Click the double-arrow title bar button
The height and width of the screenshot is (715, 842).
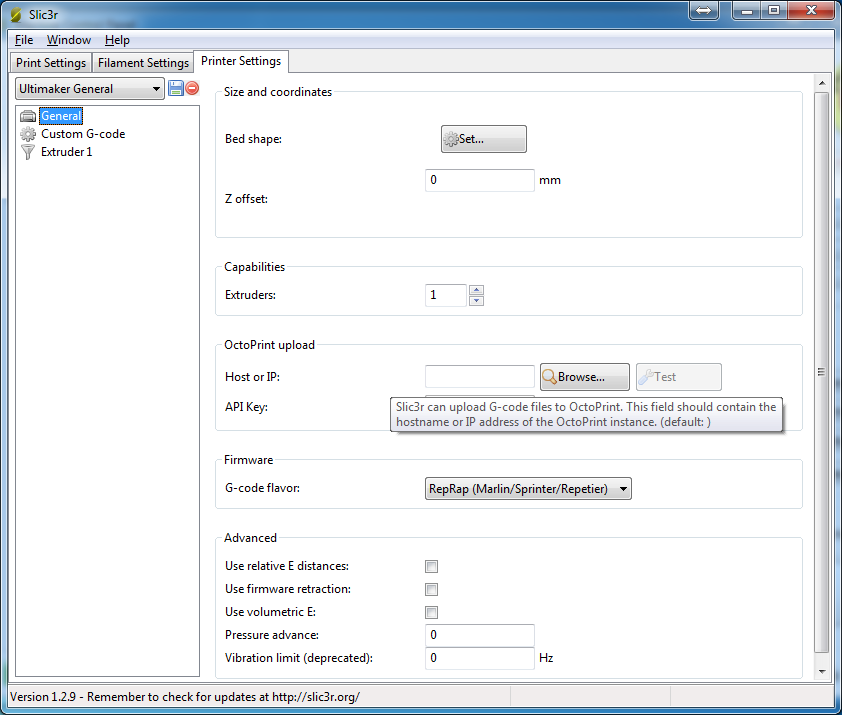click(x=703, y=10)
